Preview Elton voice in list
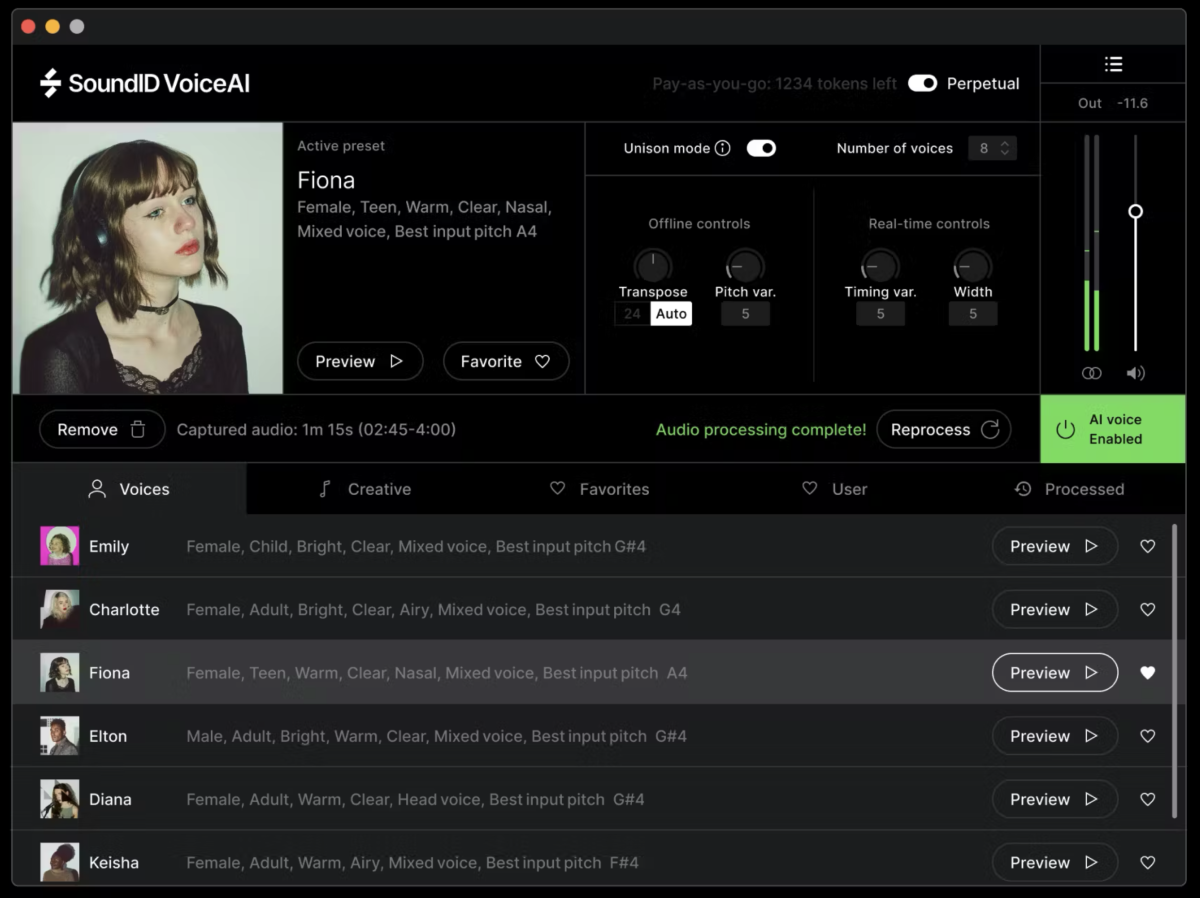 [x=1055, y=736]
